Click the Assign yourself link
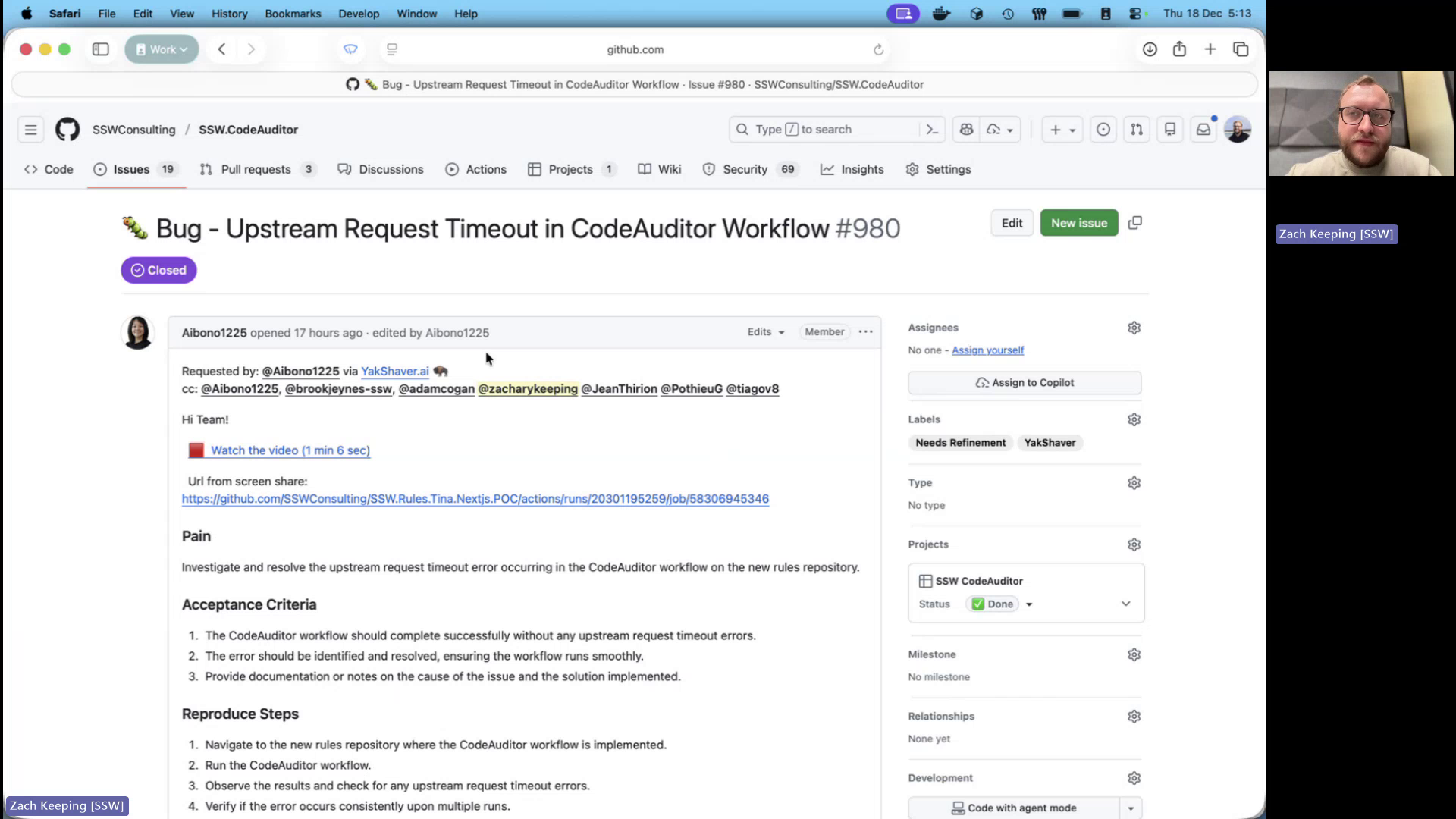 987,350
